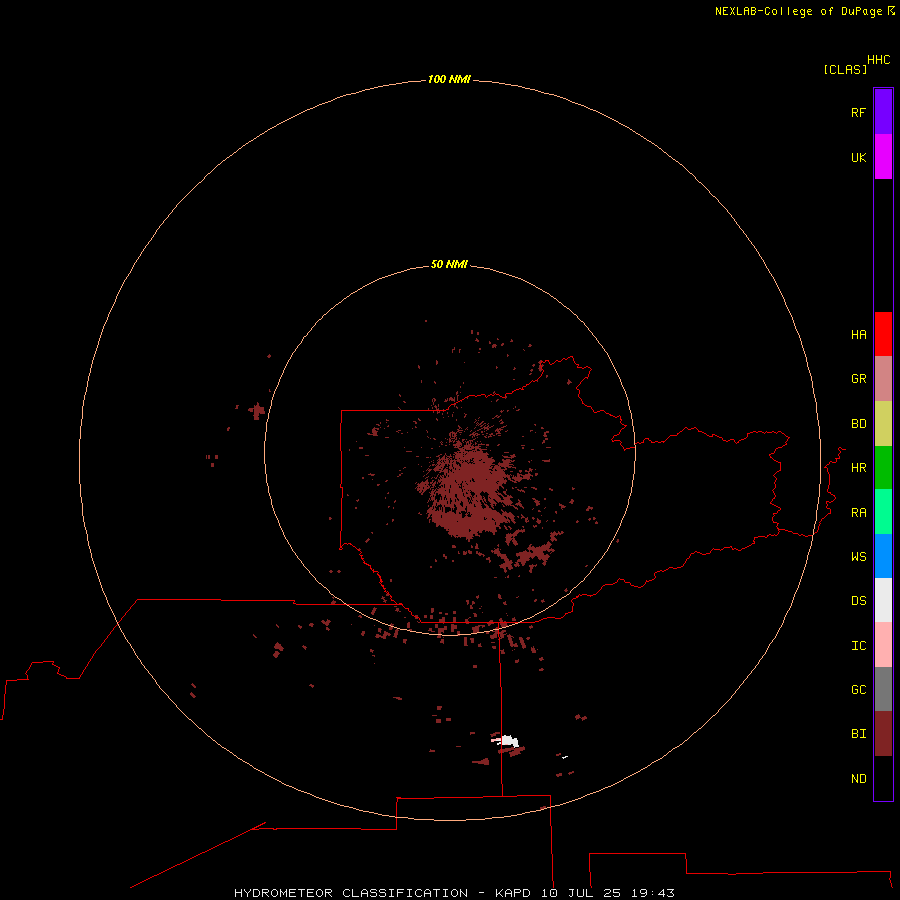Screen dimensions: 900x900
Task: Click the KAPD radar site identifier
Action: [513, 893]
